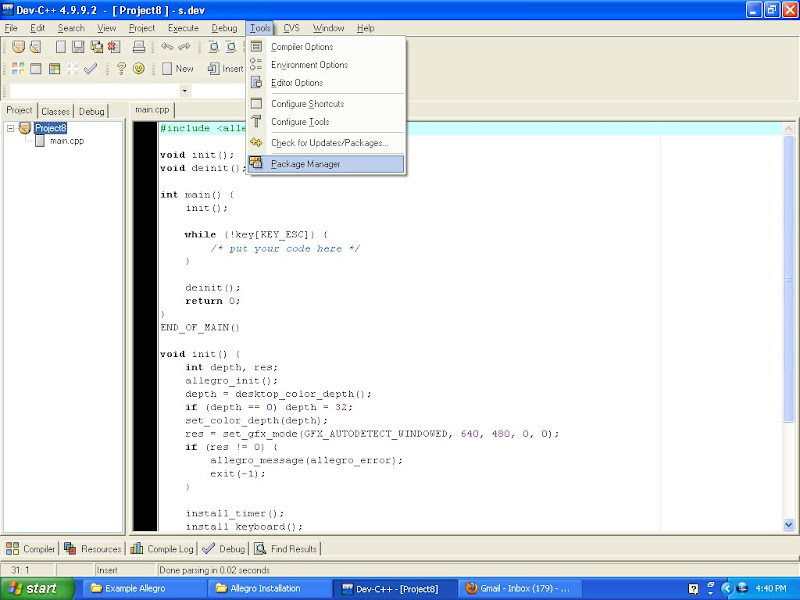Click the About smiley face icon

[138, 68]
